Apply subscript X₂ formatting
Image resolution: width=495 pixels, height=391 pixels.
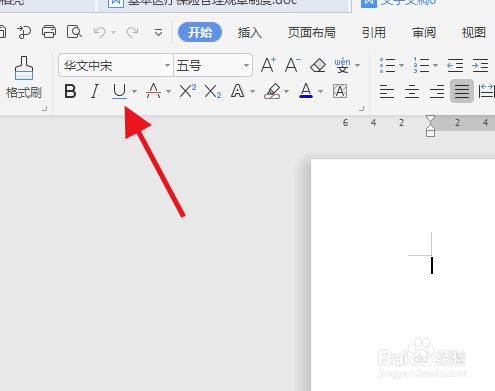pyautogui.click(x=213, y=91)
